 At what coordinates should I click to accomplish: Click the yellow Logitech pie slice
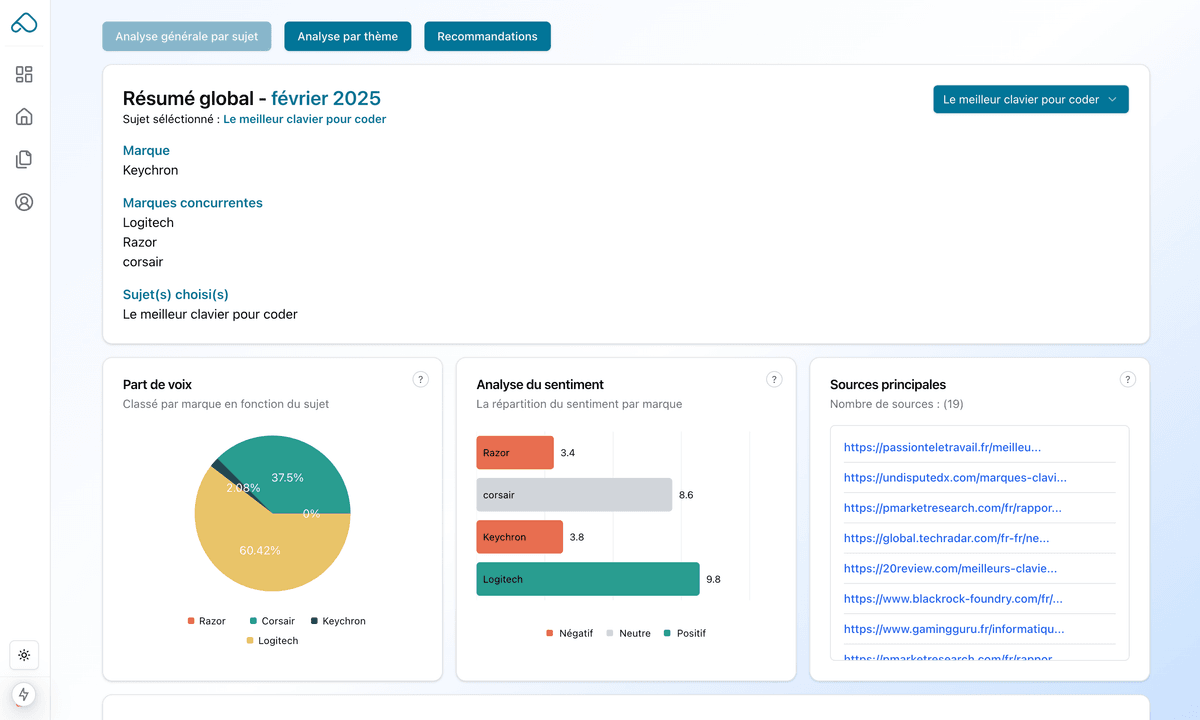tap(250, 550)
